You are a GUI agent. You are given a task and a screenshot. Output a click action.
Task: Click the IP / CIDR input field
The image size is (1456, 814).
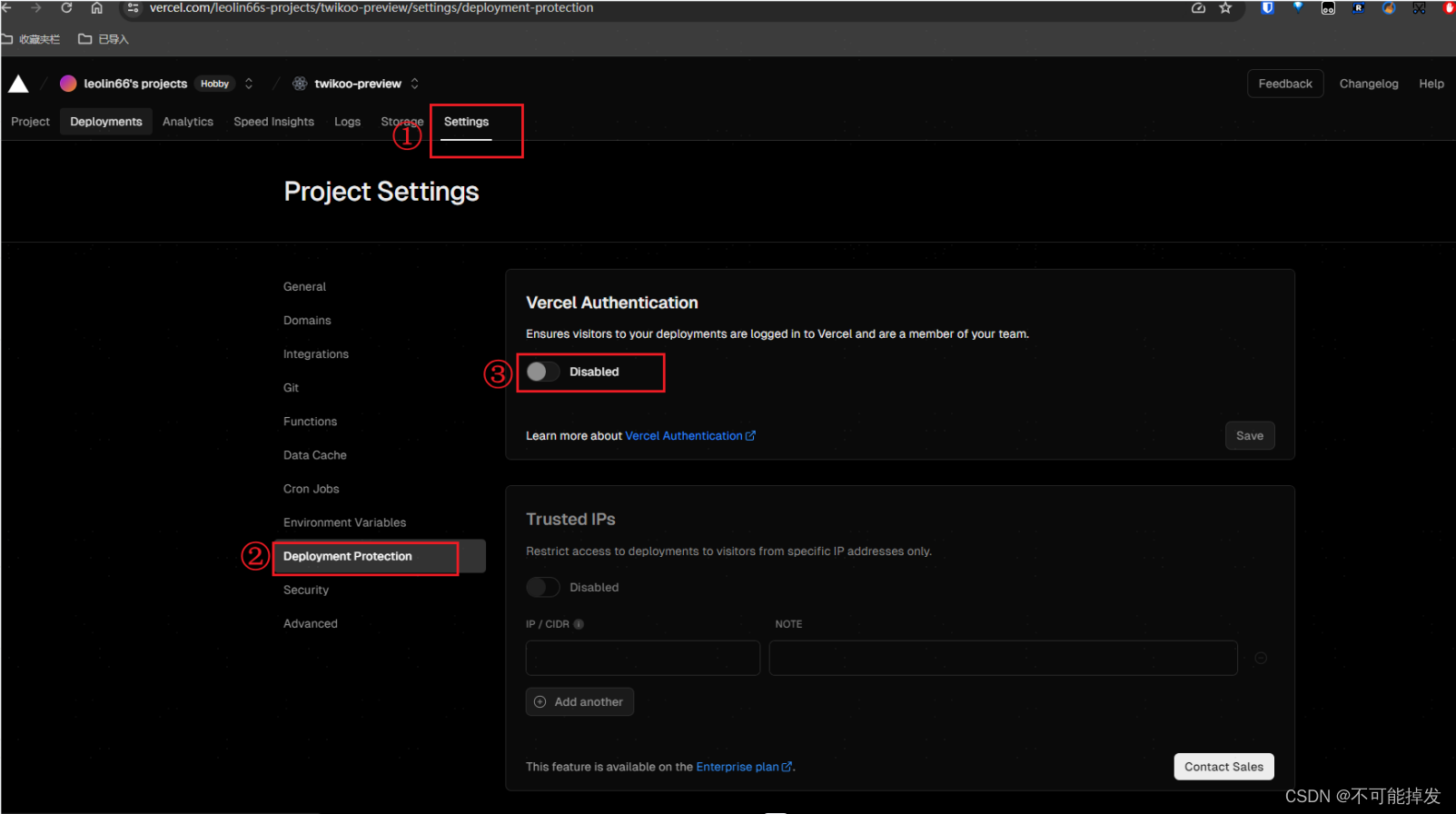[643, 658]
